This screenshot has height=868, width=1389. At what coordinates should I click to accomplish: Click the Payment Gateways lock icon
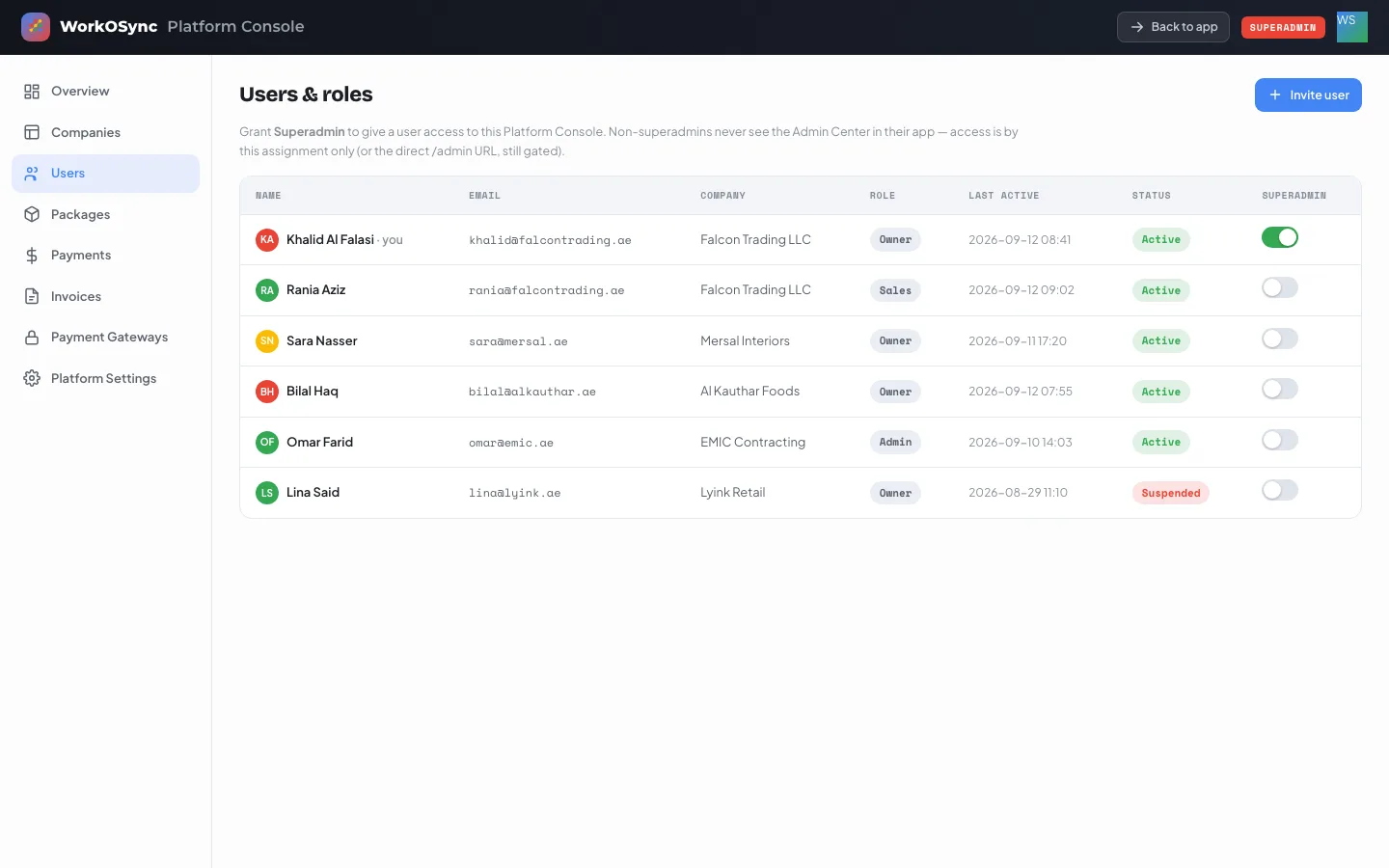(x=32, y=338)
